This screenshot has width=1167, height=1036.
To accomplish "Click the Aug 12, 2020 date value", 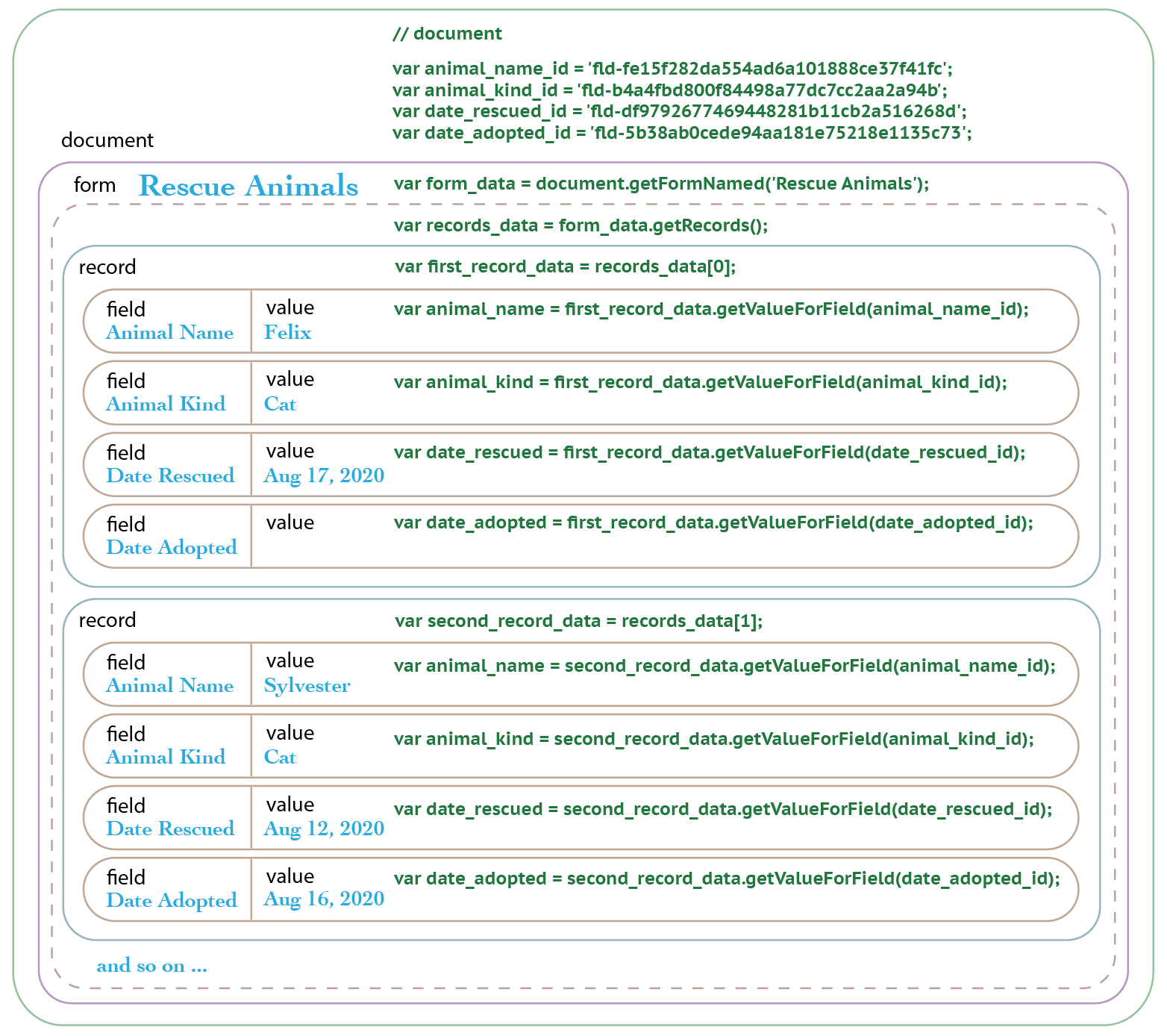I will pos(324,829).
